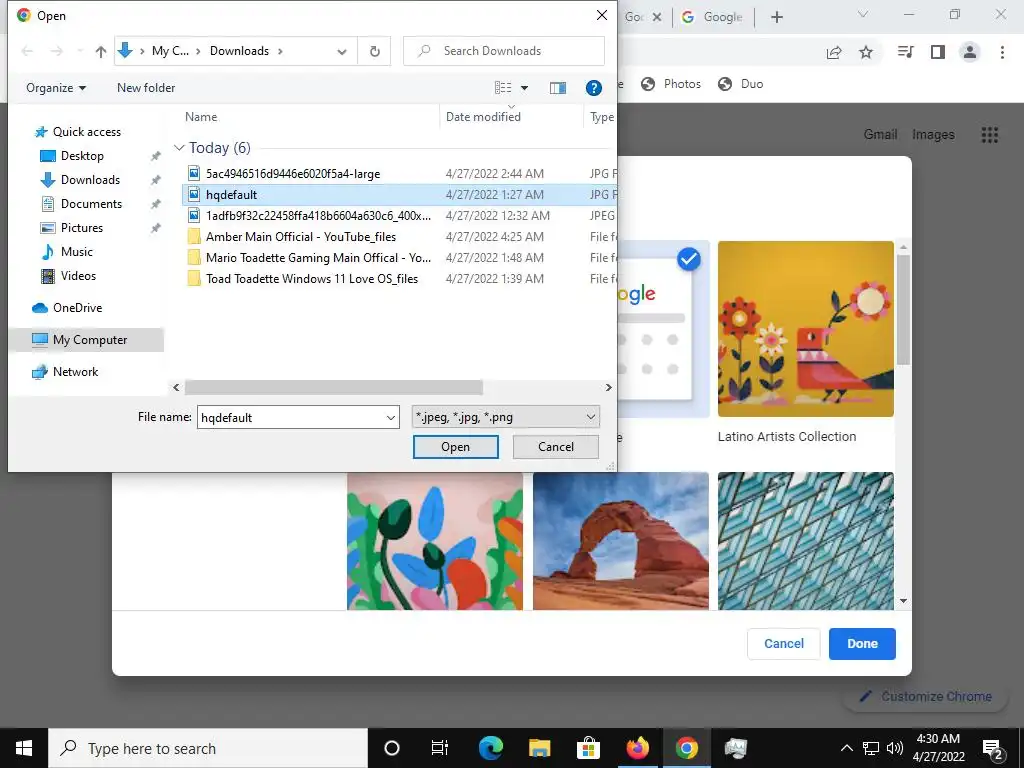Open view options dropdown arrow
The height and width of the screenshot is (768, 1024).
(524, 88)
